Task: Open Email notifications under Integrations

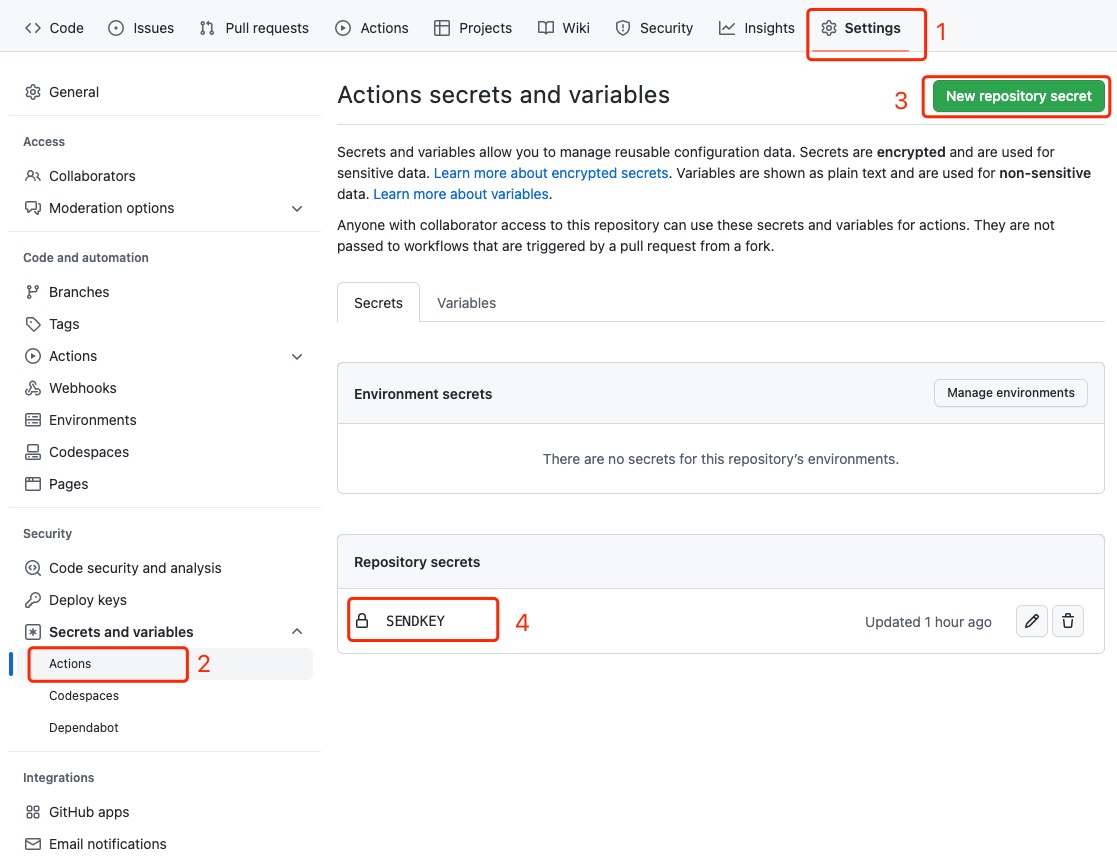Action: tap(107, 844)
